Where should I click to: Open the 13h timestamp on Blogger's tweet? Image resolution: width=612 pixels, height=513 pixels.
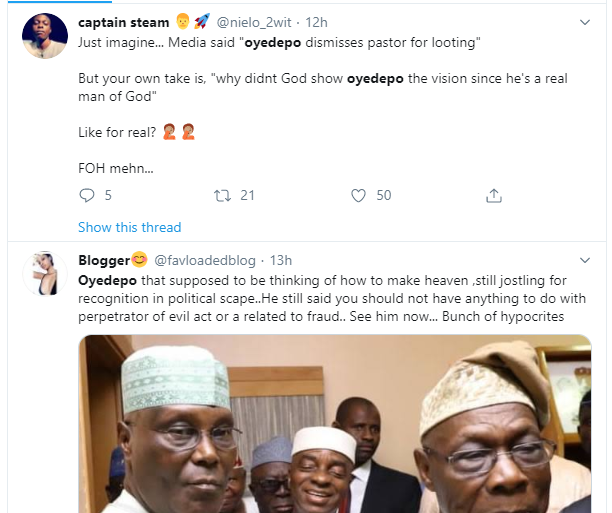(283, 260)
